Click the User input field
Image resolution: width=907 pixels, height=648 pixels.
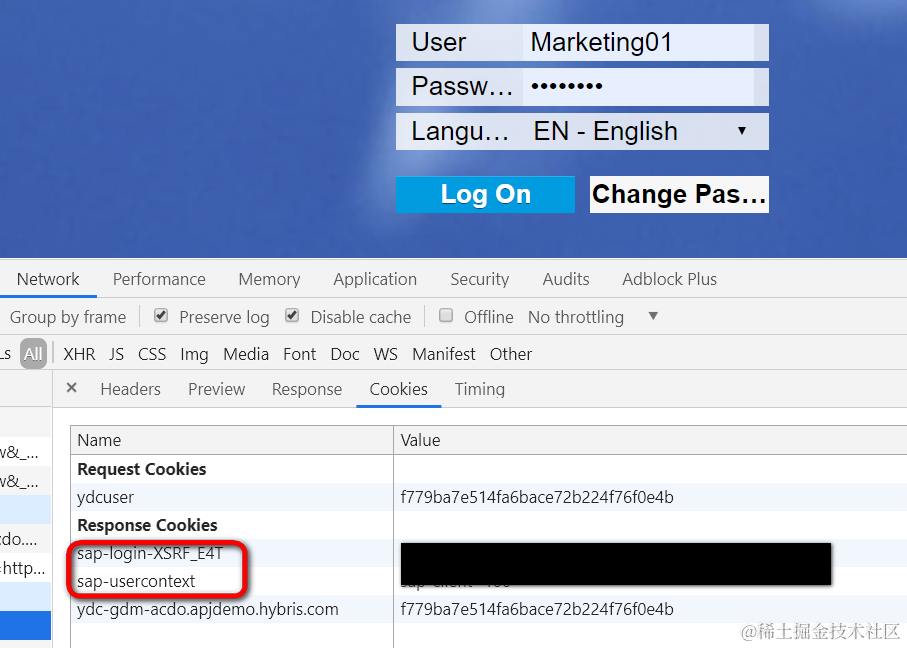pos(639,42)
